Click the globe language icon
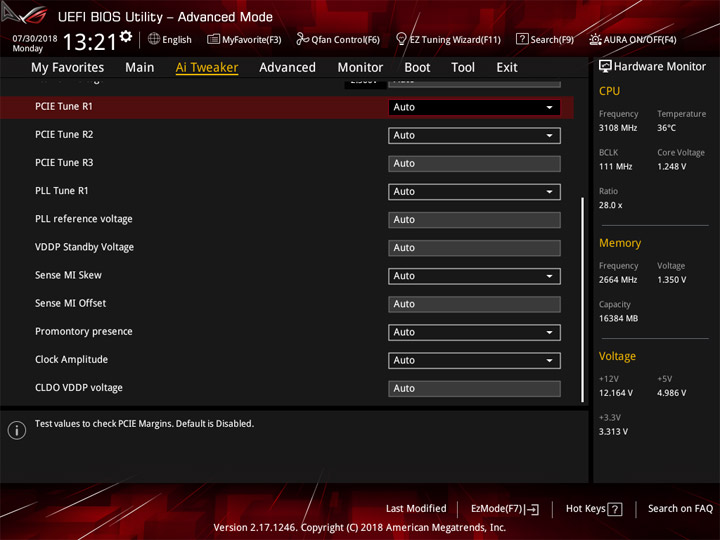 tap(154, 39)
